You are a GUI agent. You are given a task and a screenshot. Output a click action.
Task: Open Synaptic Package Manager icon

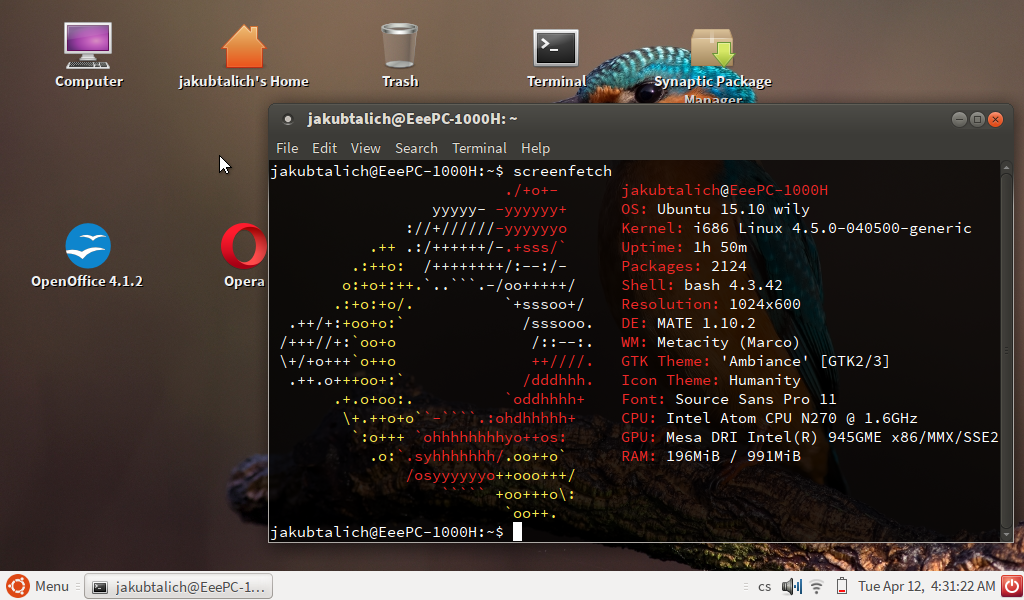(712, 48)
